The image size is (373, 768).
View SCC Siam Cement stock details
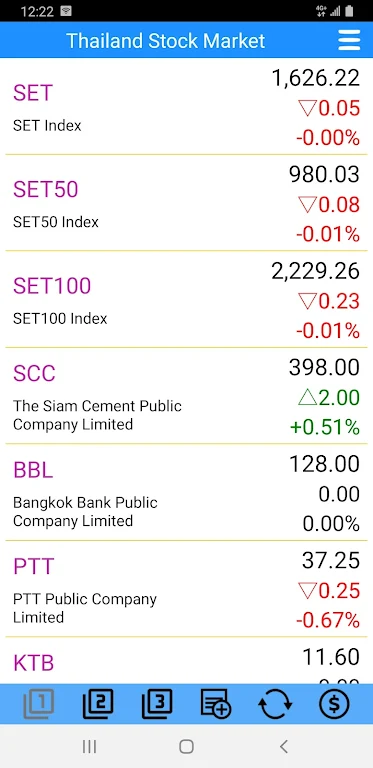tap(186, 396)
